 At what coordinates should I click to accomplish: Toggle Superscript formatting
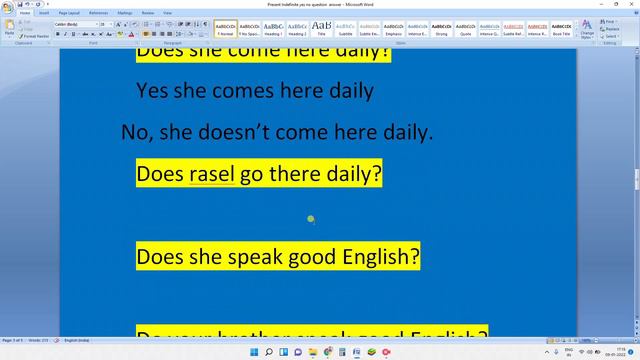pos(101,34)
